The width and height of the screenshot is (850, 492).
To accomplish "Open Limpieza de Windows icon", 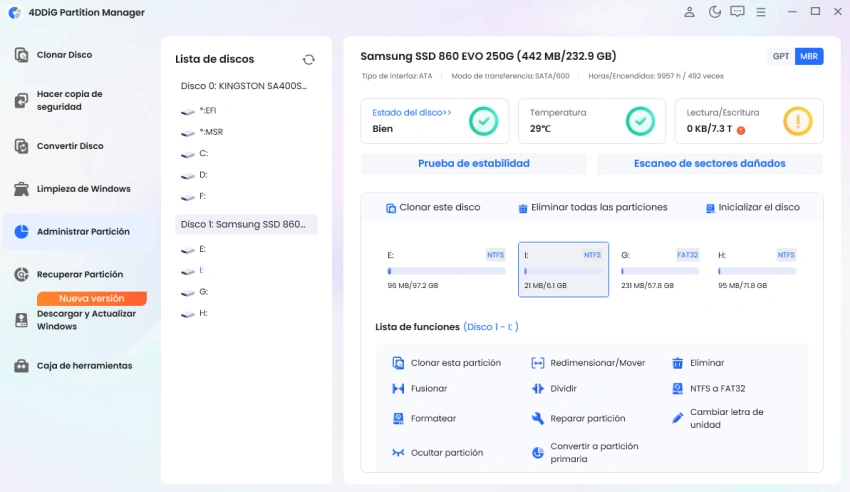I will click(x=21, y=189).
